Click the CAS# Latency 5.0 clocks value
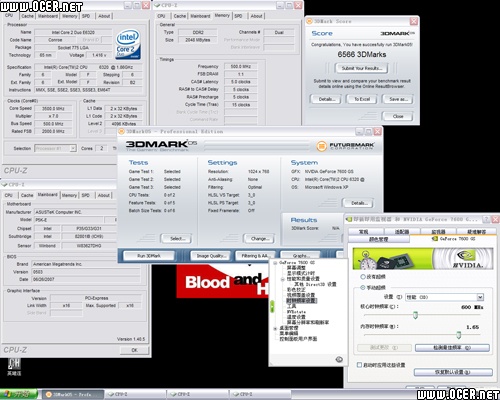Screen dimensions: 500x400 pyautogui.click(x=241, y=82)
